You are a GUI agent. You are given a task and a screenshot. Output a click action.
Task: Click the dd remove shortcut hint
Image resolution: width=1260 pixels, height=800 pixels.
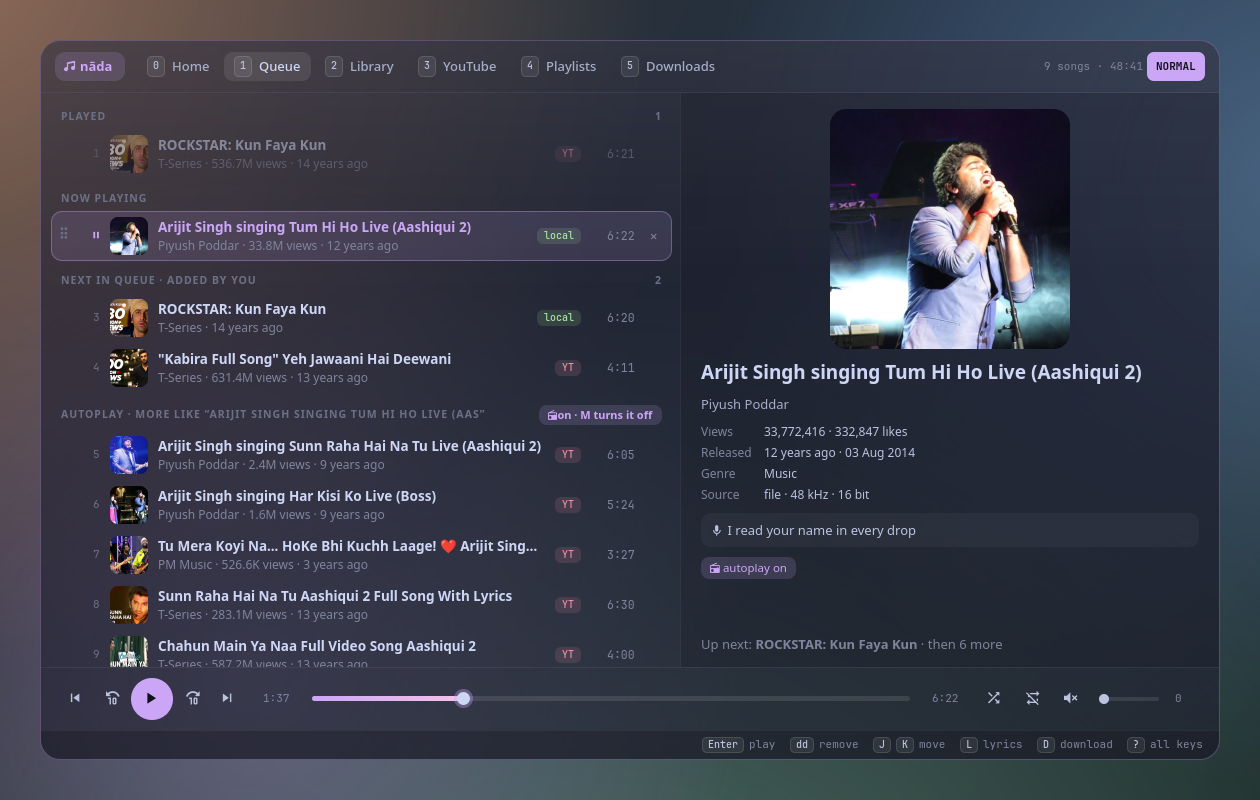[824, 744]
